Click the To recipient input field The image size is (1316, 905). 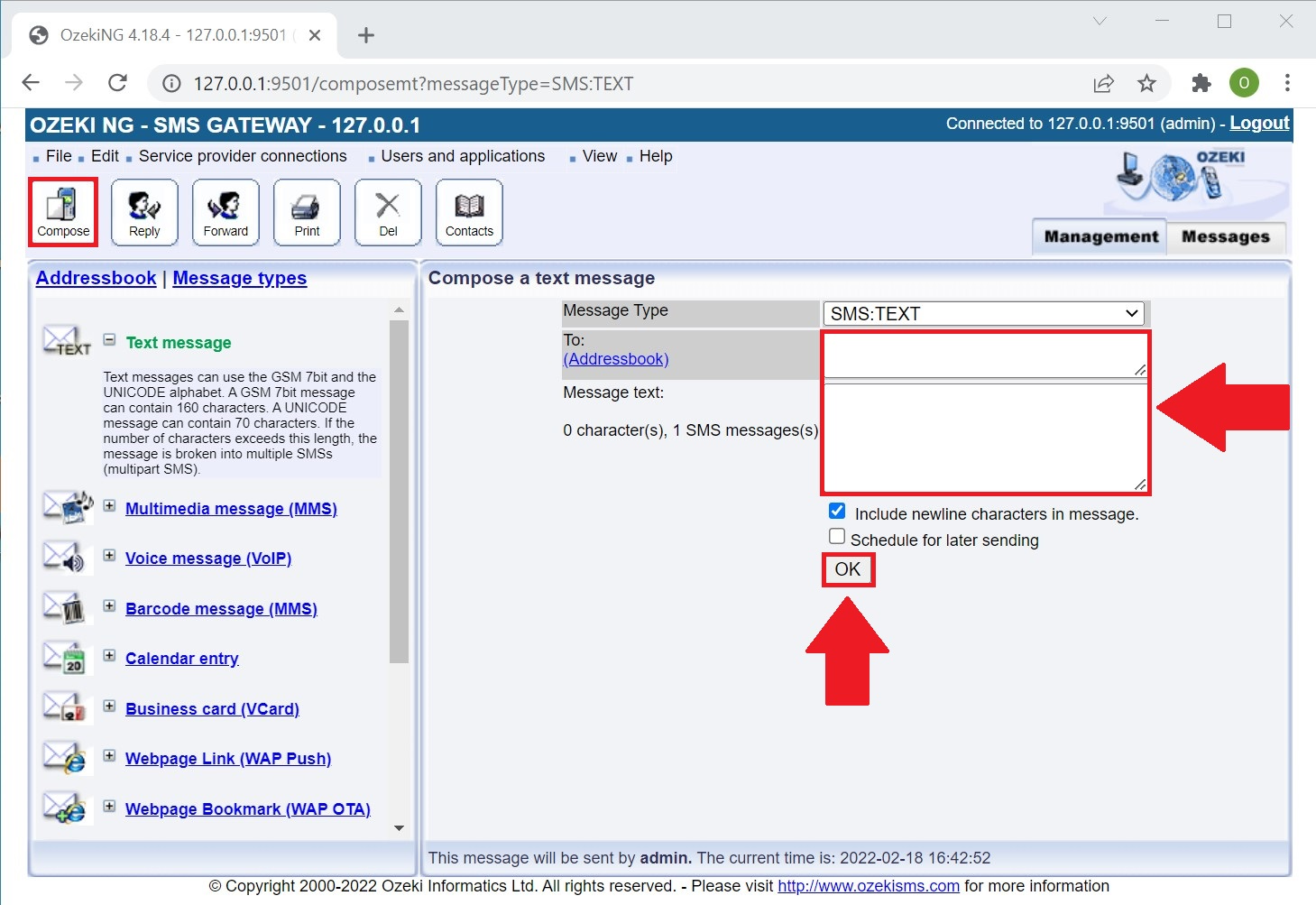(x=986, y=356)
